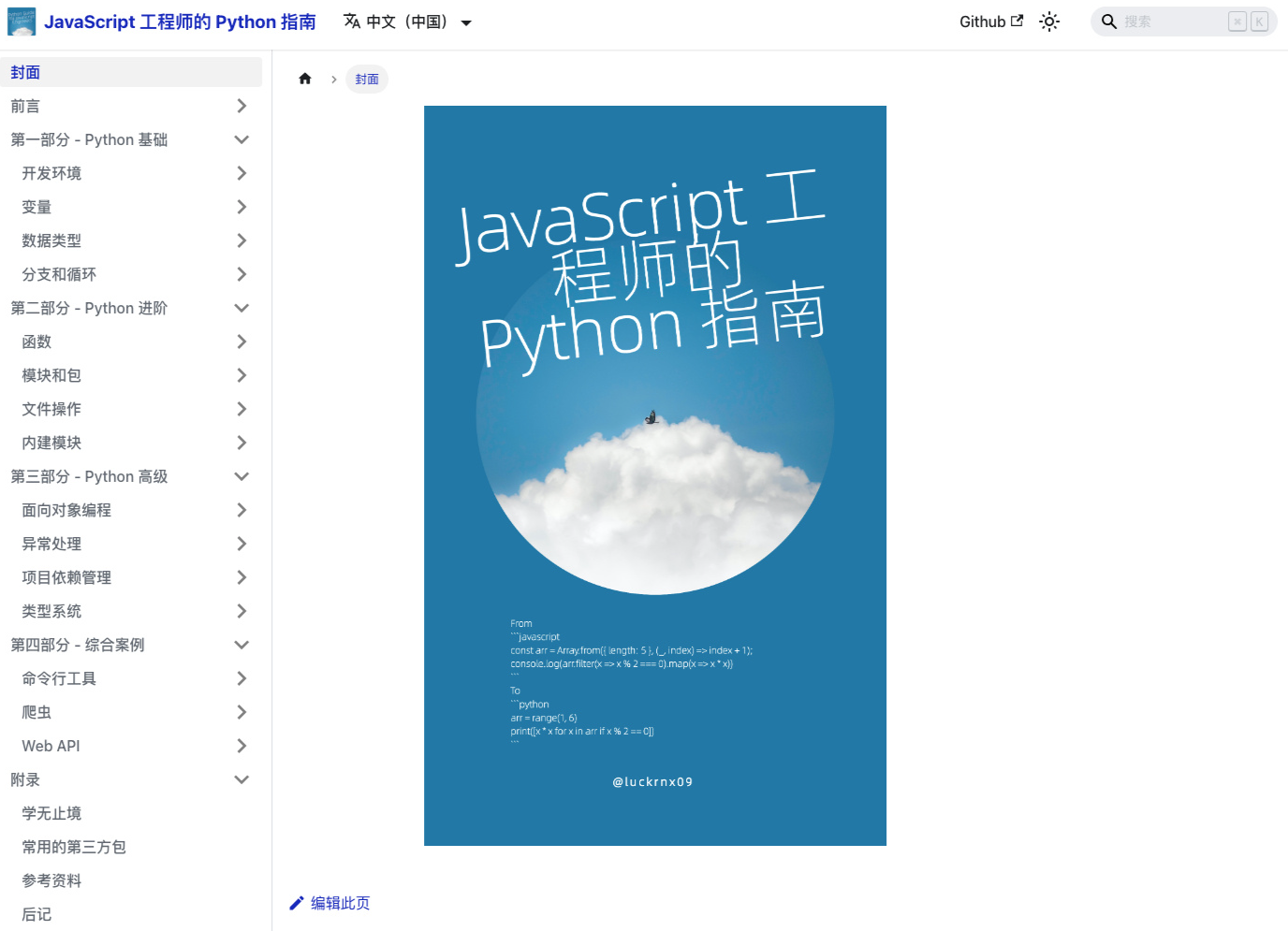1288x931 pixels.
Task: Click the magnifier search icon
Action: click(1109, 22)
